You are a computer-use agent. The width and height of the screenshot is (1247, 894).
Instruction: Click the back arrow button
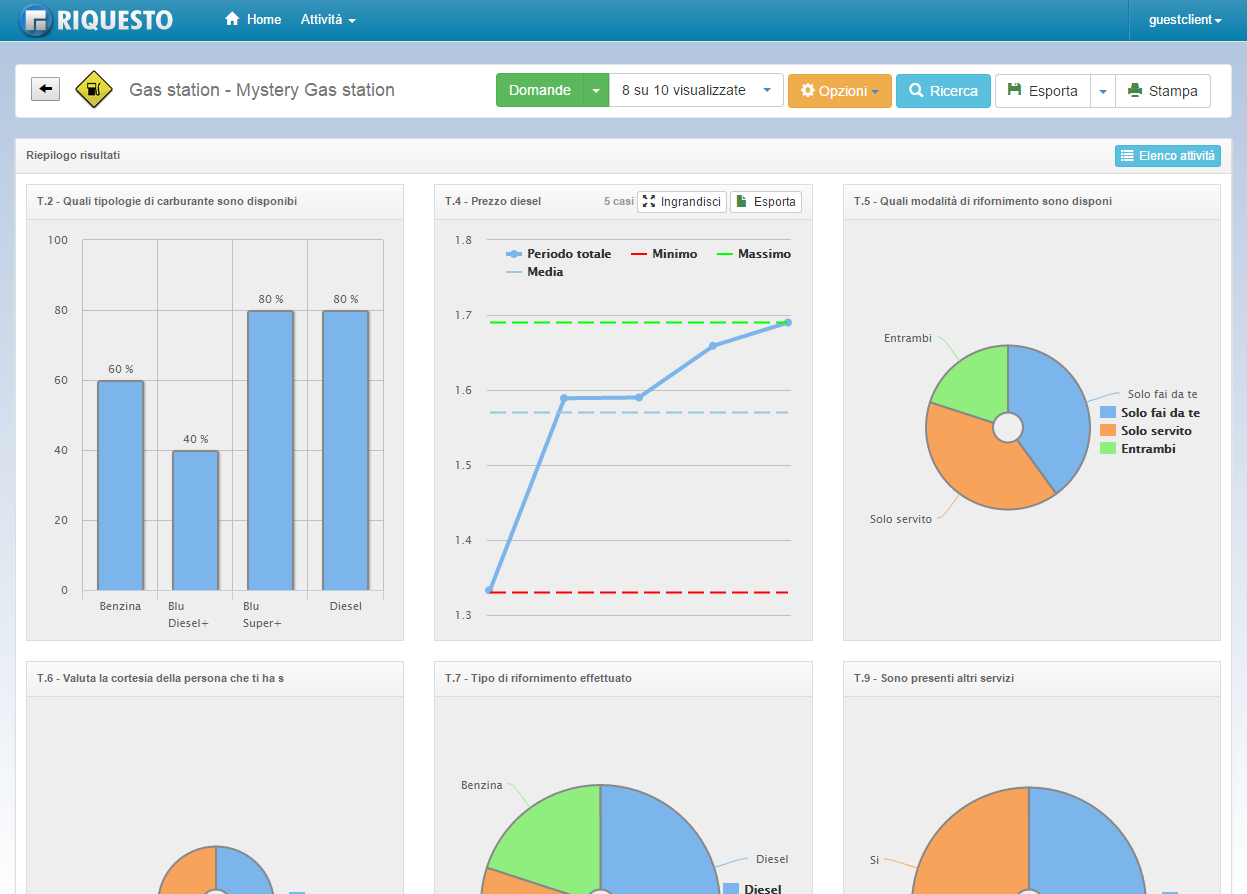(46, 89)
